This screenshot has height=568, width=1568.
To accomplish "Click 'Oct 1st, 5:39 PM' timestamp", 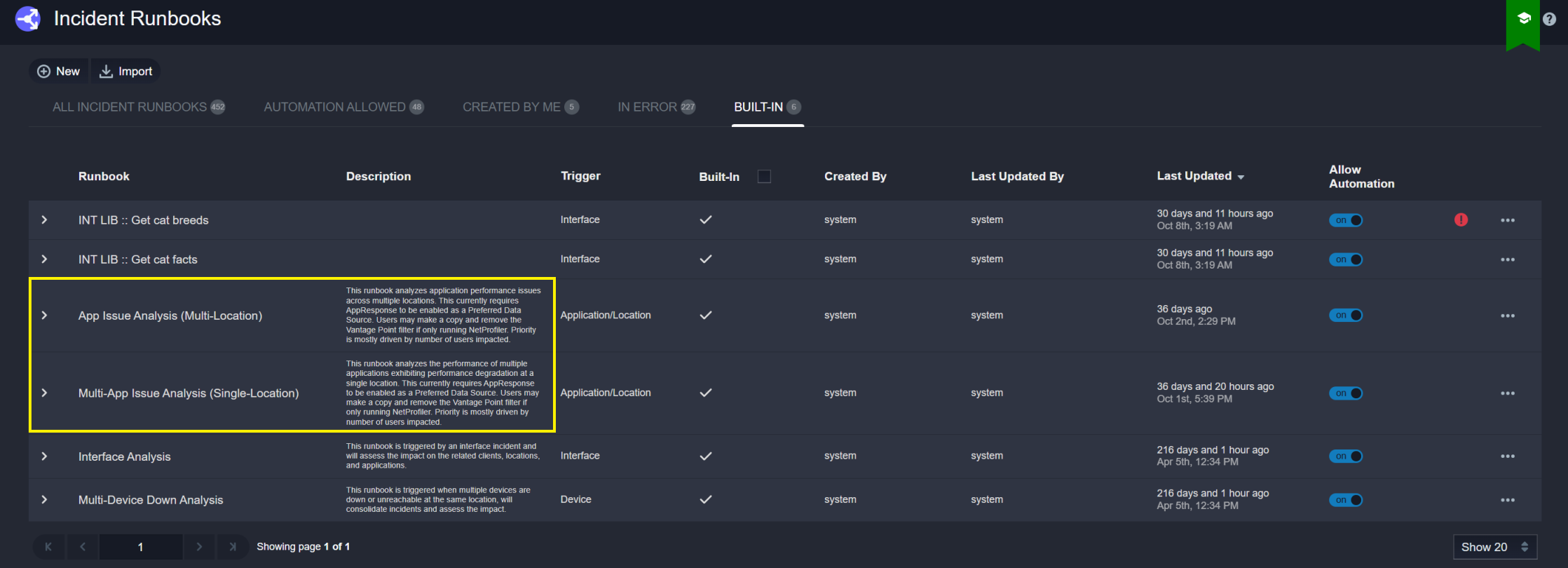I will click(x=1194, y=399).
